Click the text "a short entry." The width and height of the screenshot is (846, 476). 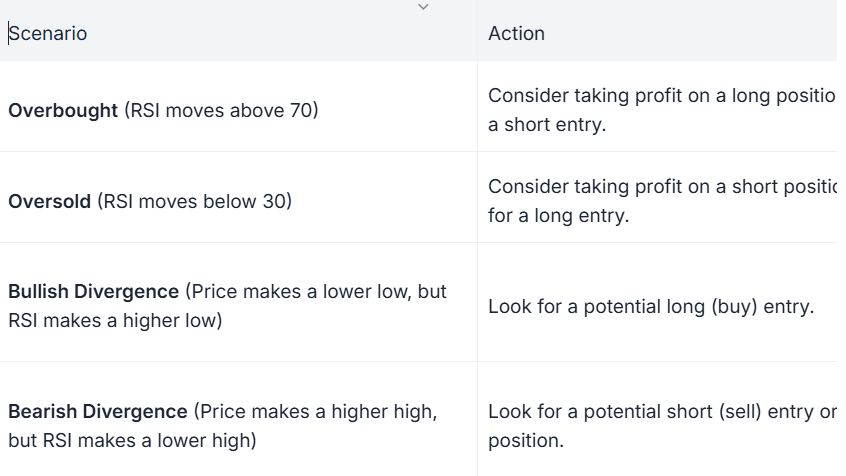(547, 126)
